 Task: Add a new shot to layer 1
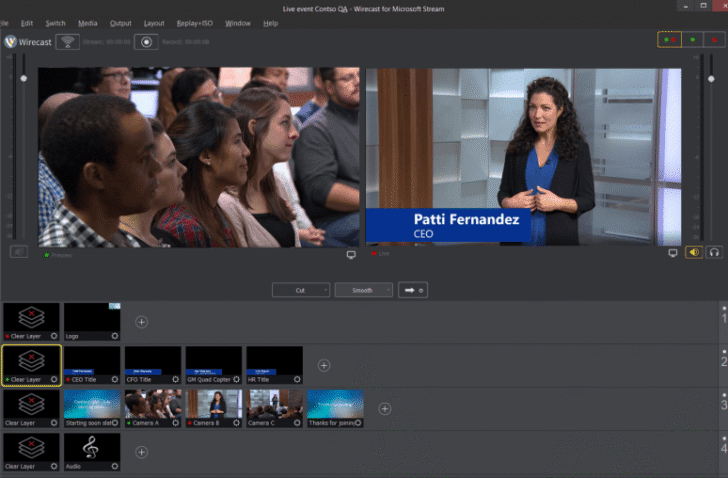pyautogui.click(x=142, y=322)
